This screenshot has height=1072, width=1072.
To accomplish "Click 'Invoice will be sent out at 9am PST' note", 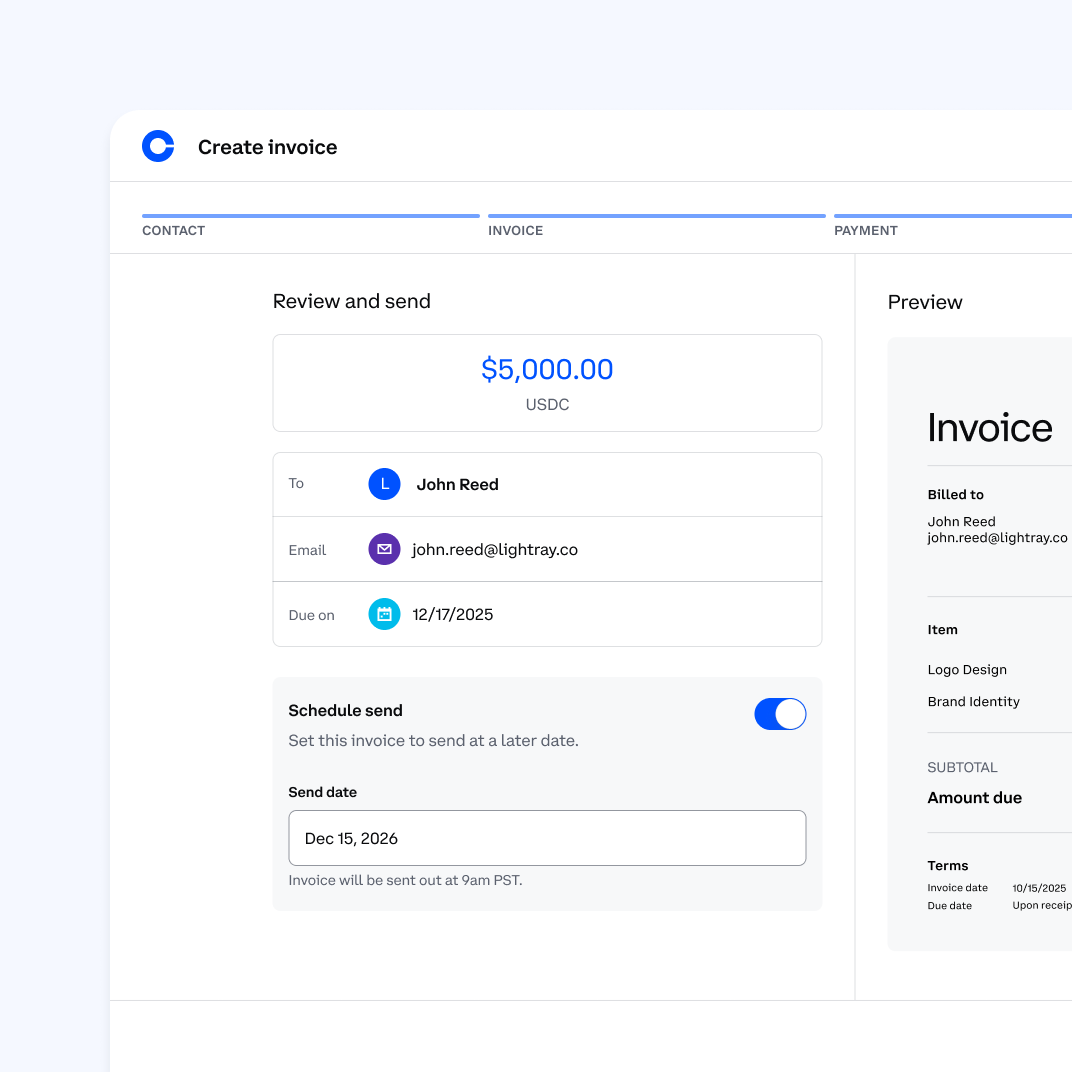I will pos(405,880).
